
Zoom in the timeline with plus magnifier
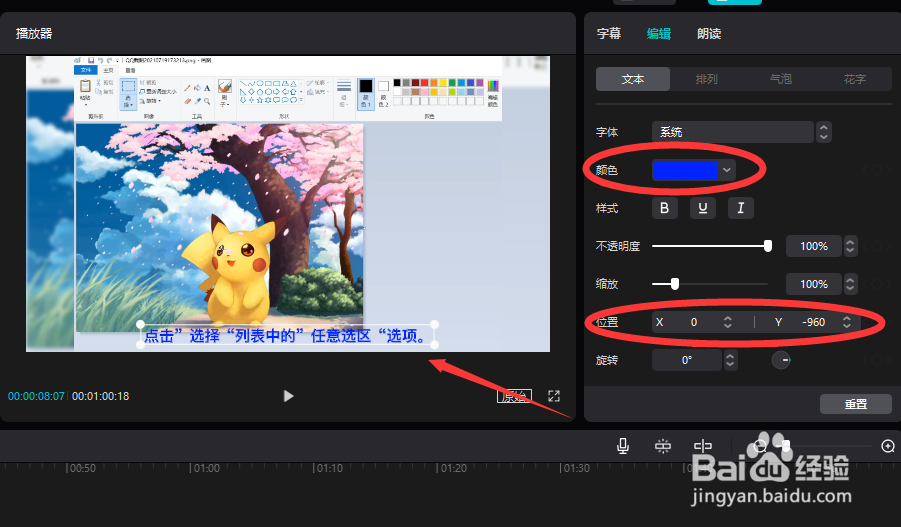tap(888, 446)
